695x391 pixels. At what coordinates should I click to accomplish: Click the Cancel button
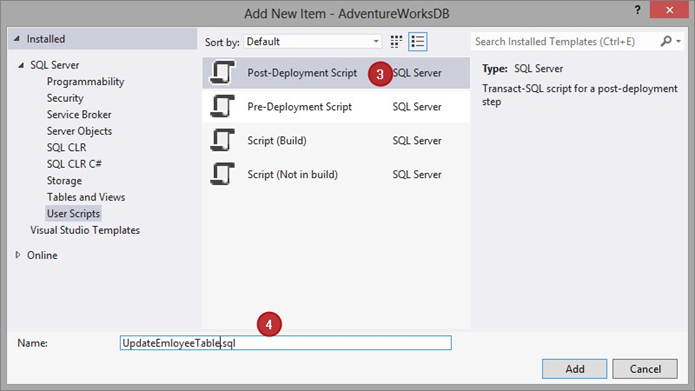pos(645,369)
